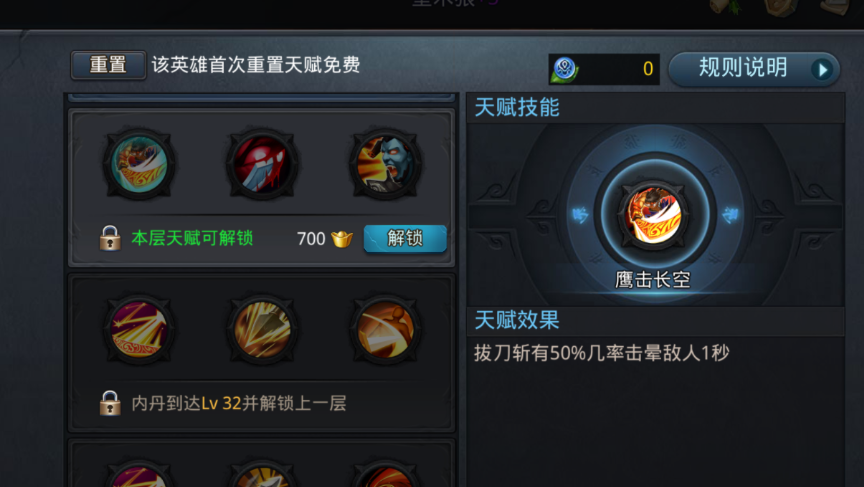Click the 解锁 unlock button

pyautogui.click(x=405, y=239)
